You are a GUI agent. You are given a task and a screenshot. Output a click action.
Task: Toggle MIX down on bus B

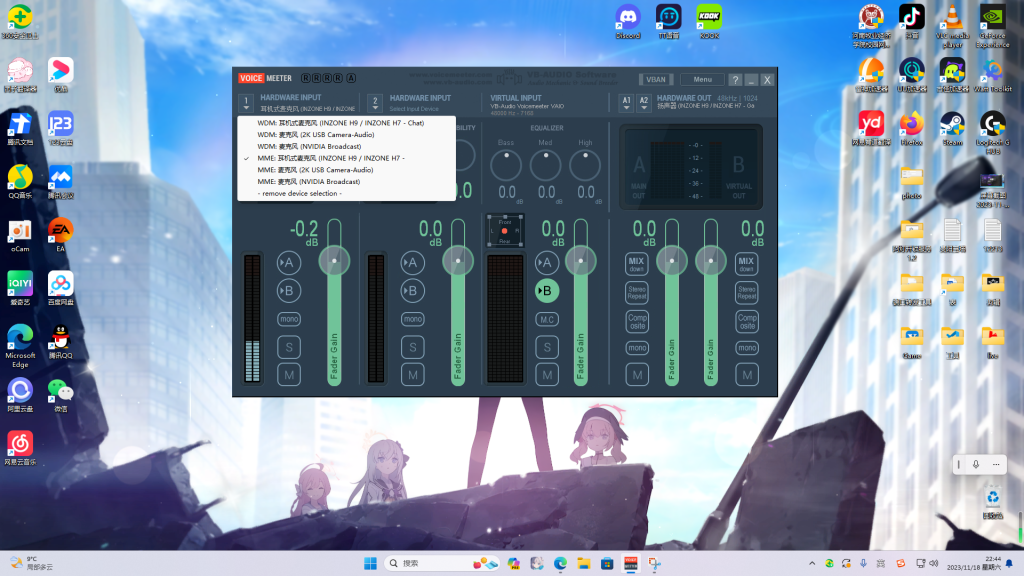(x=746, y=264)
